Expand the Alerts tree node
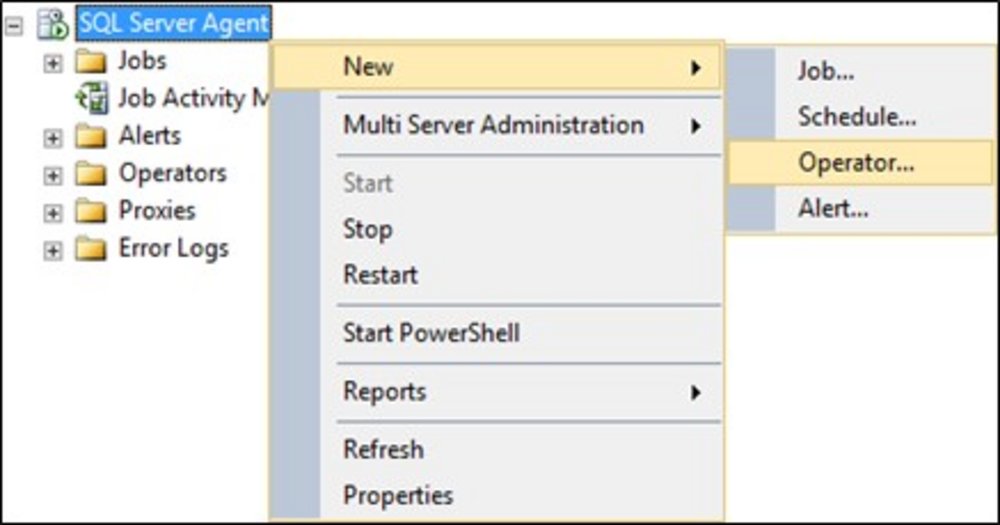 click(53, 137)
